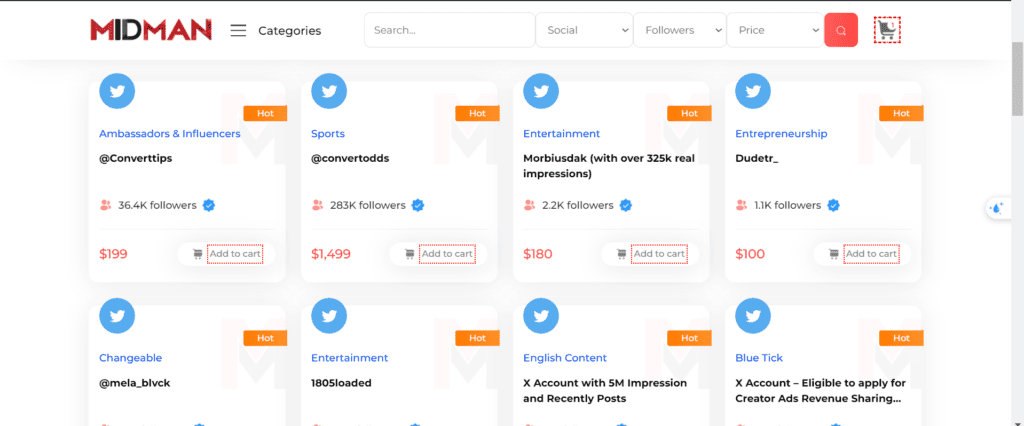The image size is (1024, 426).
Task: Click the blue water-drop widget icon
Action: [x=997, y=208]
